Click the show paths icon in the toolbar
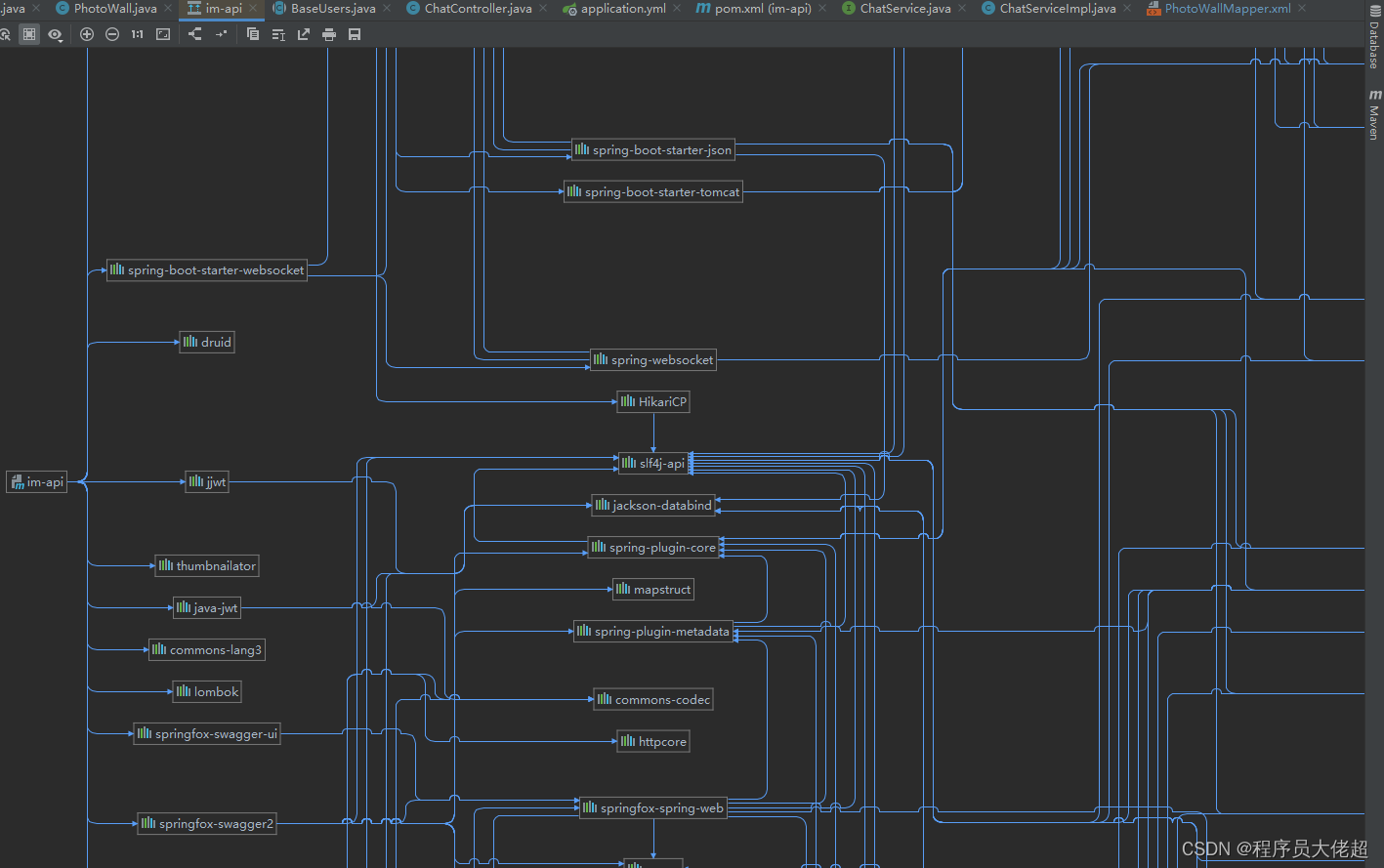This screenshot has height=868, width=1384. pos(195,34)
